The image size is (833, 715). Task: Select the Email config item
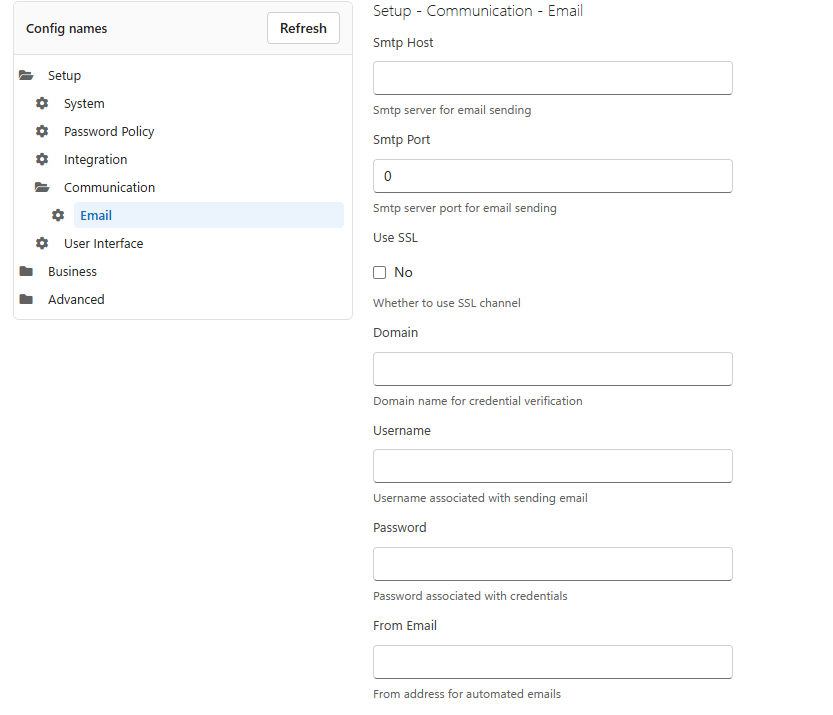click(209, 215)
